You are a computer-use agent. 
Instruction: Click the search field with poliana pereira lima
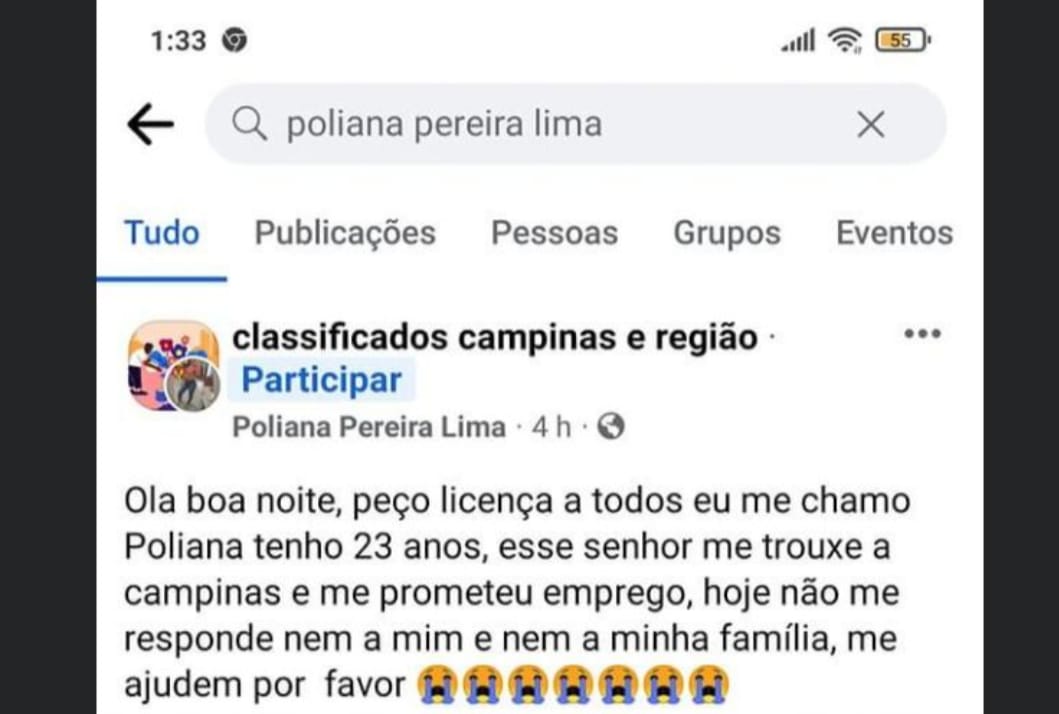[x=560, y=125]
